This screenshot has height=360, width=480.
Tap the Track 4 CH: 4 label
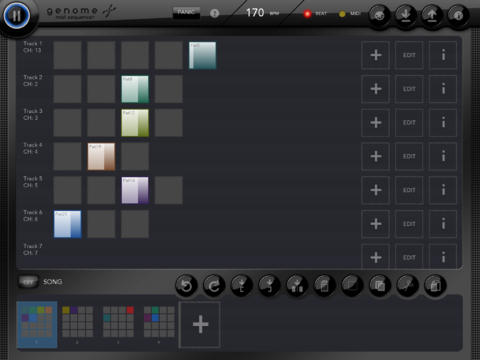pyautogui.click(x=32, y=148)
